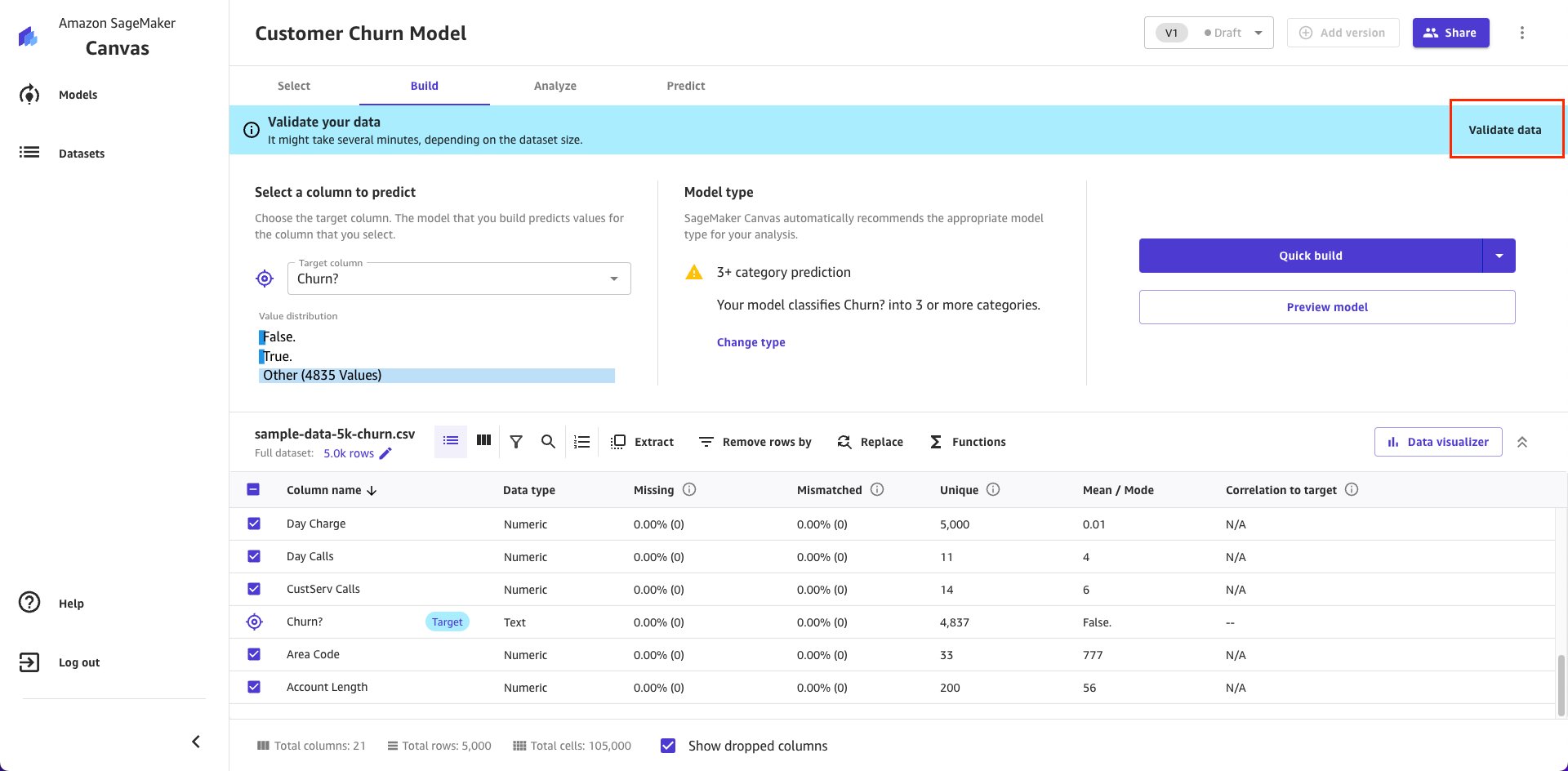Click the Preview model button
The width and height of the screenshot is (1568, 771).
pos(1327,307)
